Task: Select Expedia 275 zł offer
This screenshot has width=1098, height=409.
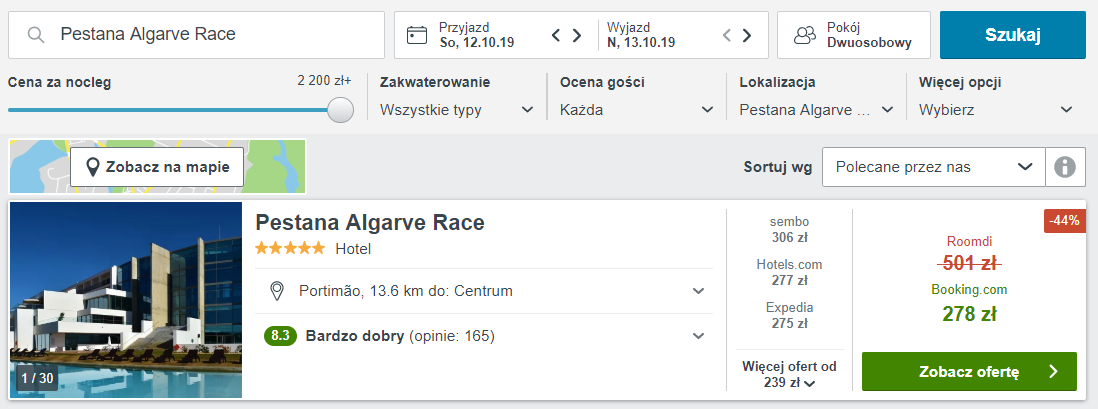Action: point(789,315)
